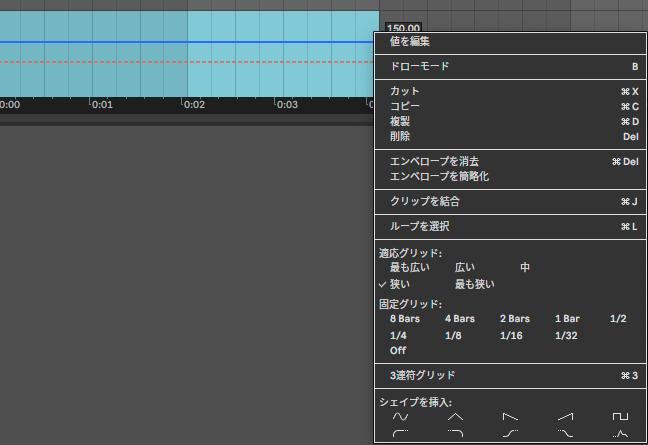Insert the S-curve falling shape
This screenshot has width=648, height=445.
[565, 433]
